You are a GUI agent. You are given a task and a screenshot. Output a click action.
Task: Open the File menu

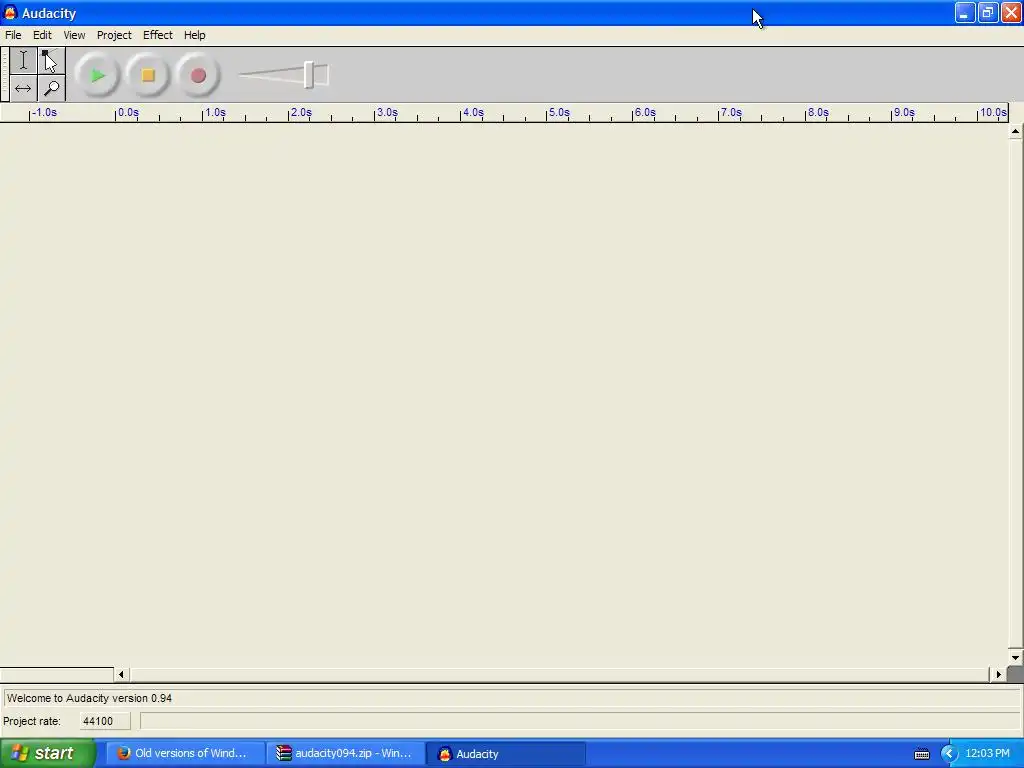[x=13, y=35]
